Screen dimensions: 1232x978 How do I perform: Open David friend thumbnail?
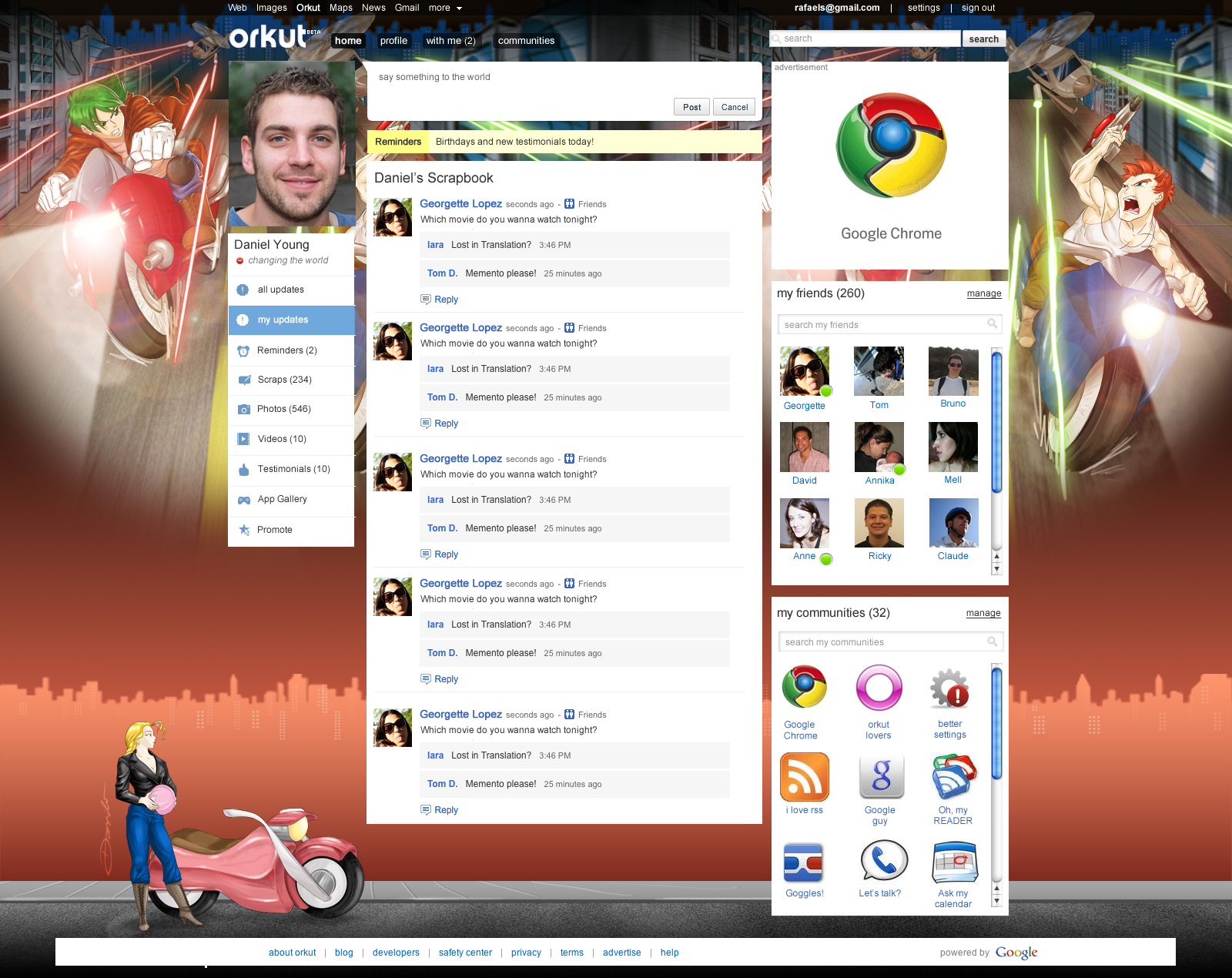point(805,447)
